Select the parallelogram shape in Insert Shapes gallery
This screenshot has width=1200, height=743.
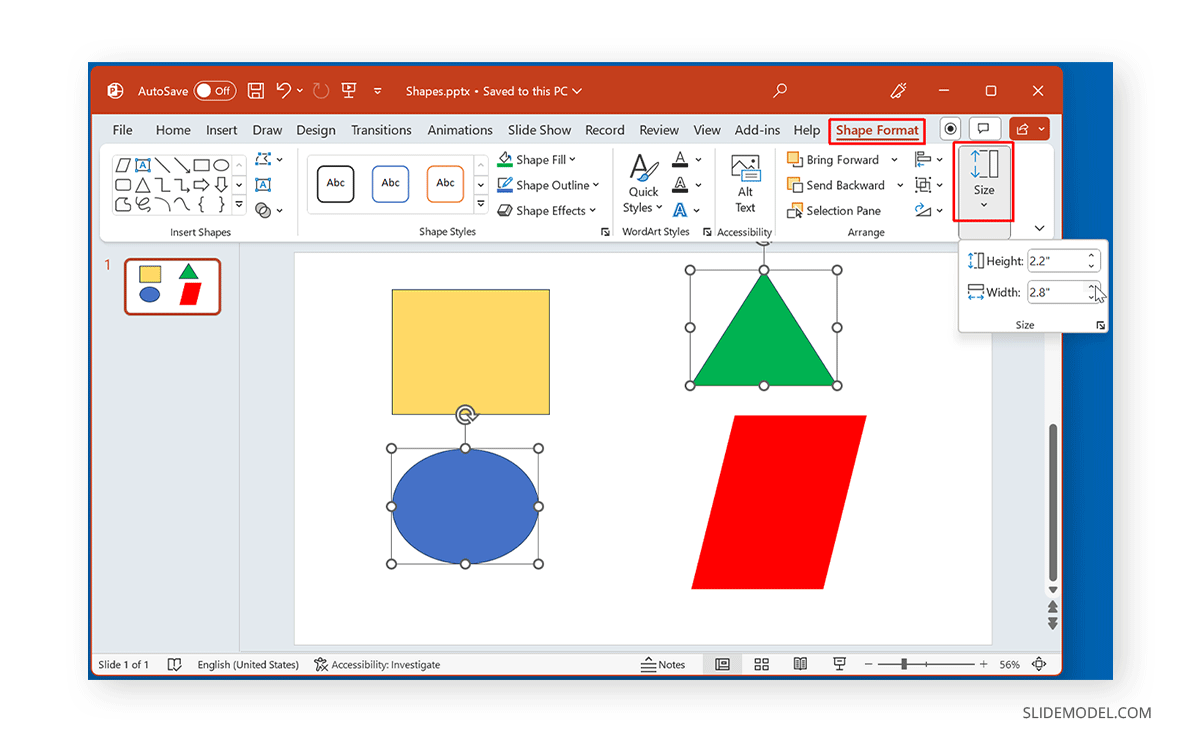pos(123,165)
